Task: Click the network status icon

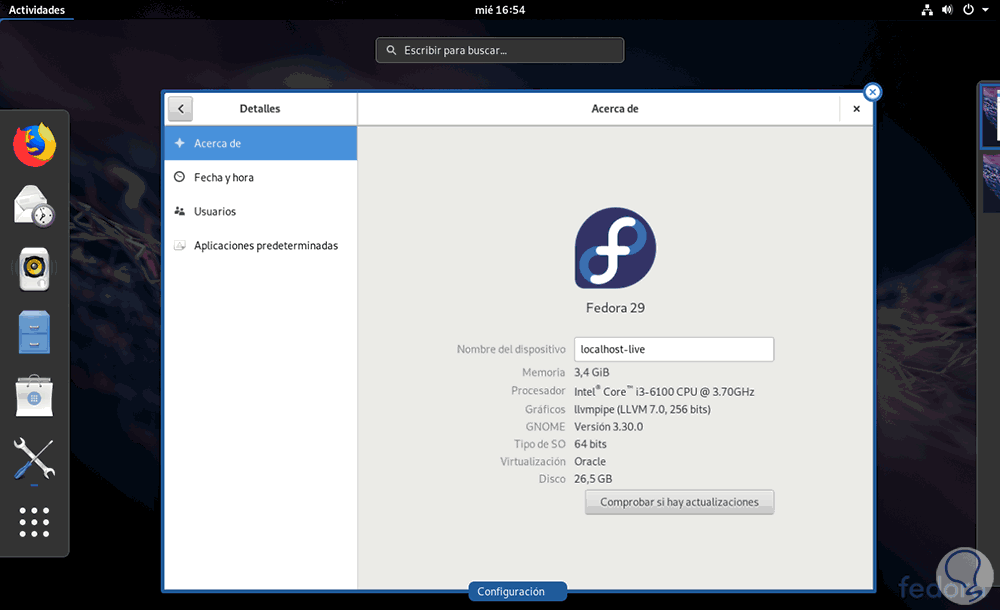Action: 927,10
